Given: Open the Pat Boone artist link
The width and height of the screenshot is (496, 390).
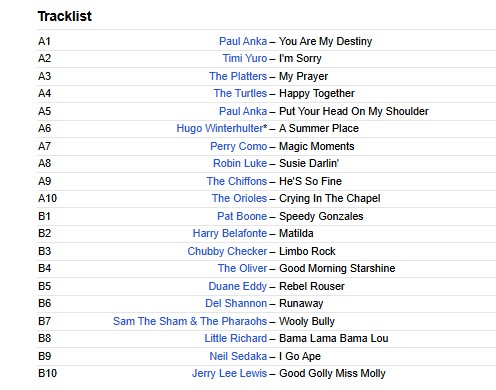Looking at the screenshot, I should coord(242,216).
